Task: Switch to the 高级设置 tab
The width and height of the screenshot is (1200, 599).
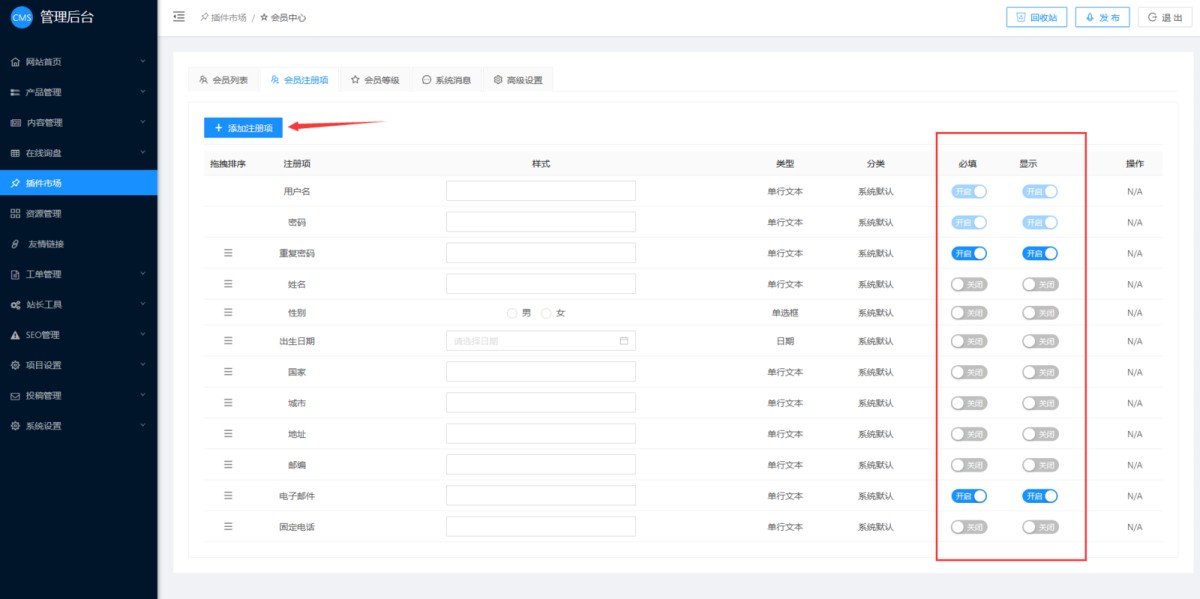Action: (x=518, y=80)
